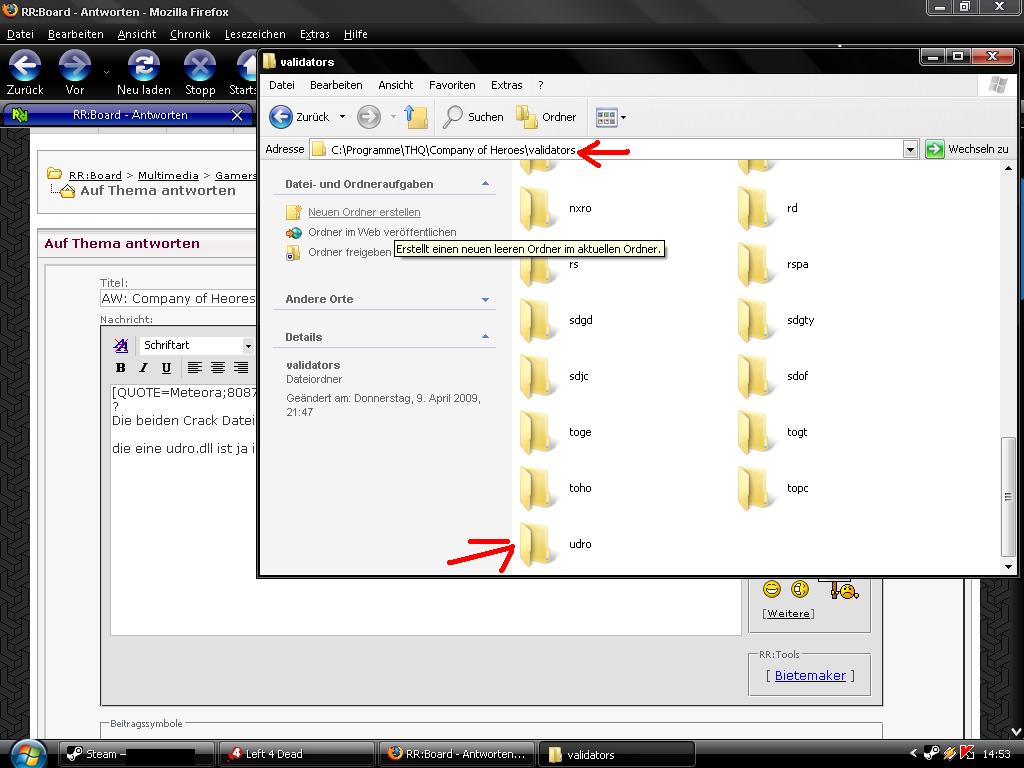Click the Explorer vertical scrollbar thumb

[1008, 496]
